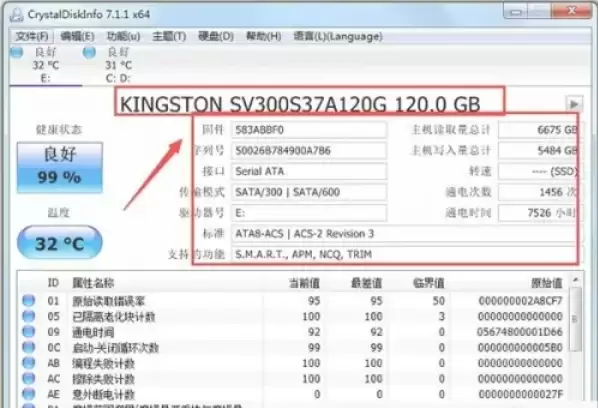Select the C: D: drive status icon
The image size is (598, 408).
coord(89,52)
